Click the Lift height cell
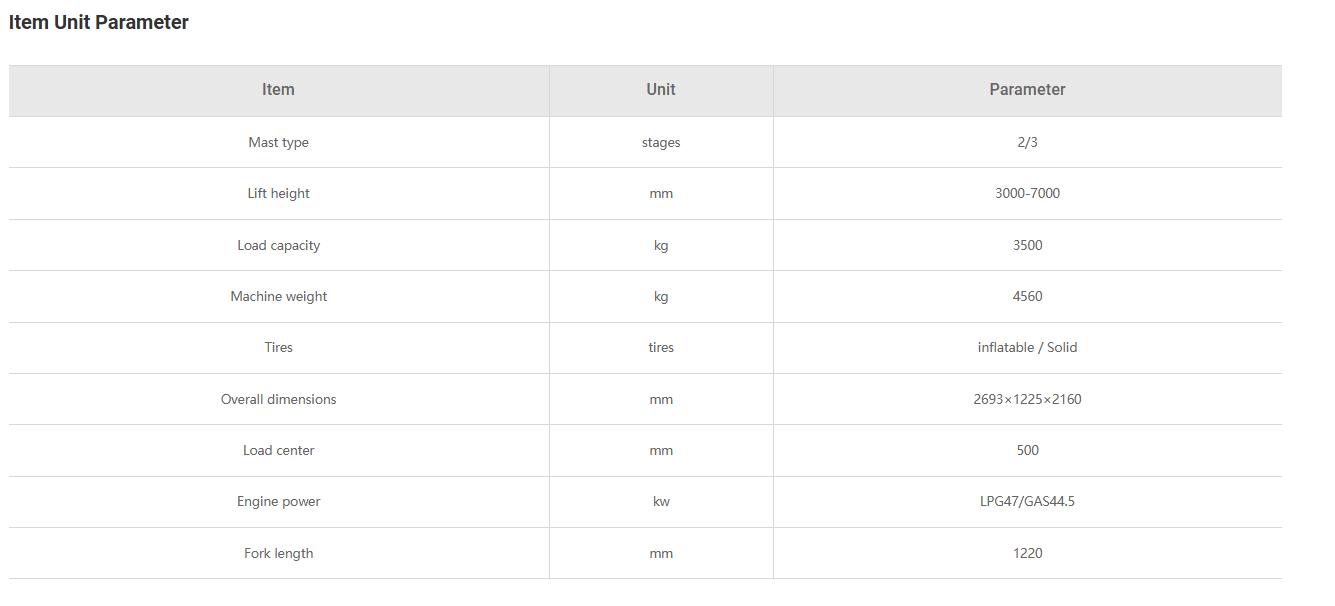Screen dimensions: 1335x606 tap(278, 193)
